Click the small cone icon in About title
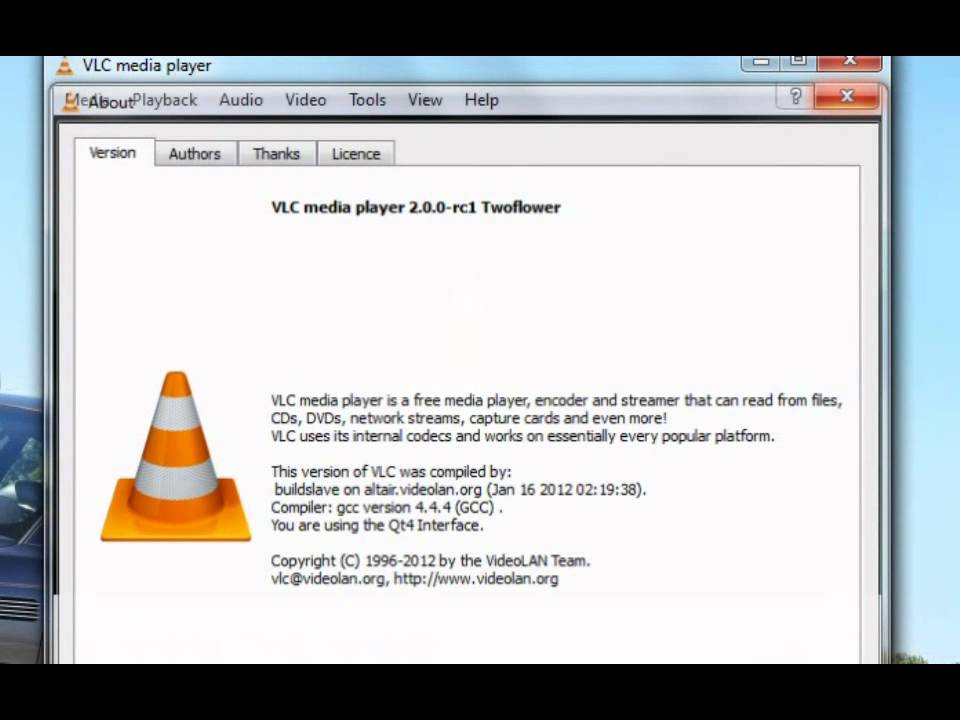Viewport: 960px width, 720px height. point(72,102)
